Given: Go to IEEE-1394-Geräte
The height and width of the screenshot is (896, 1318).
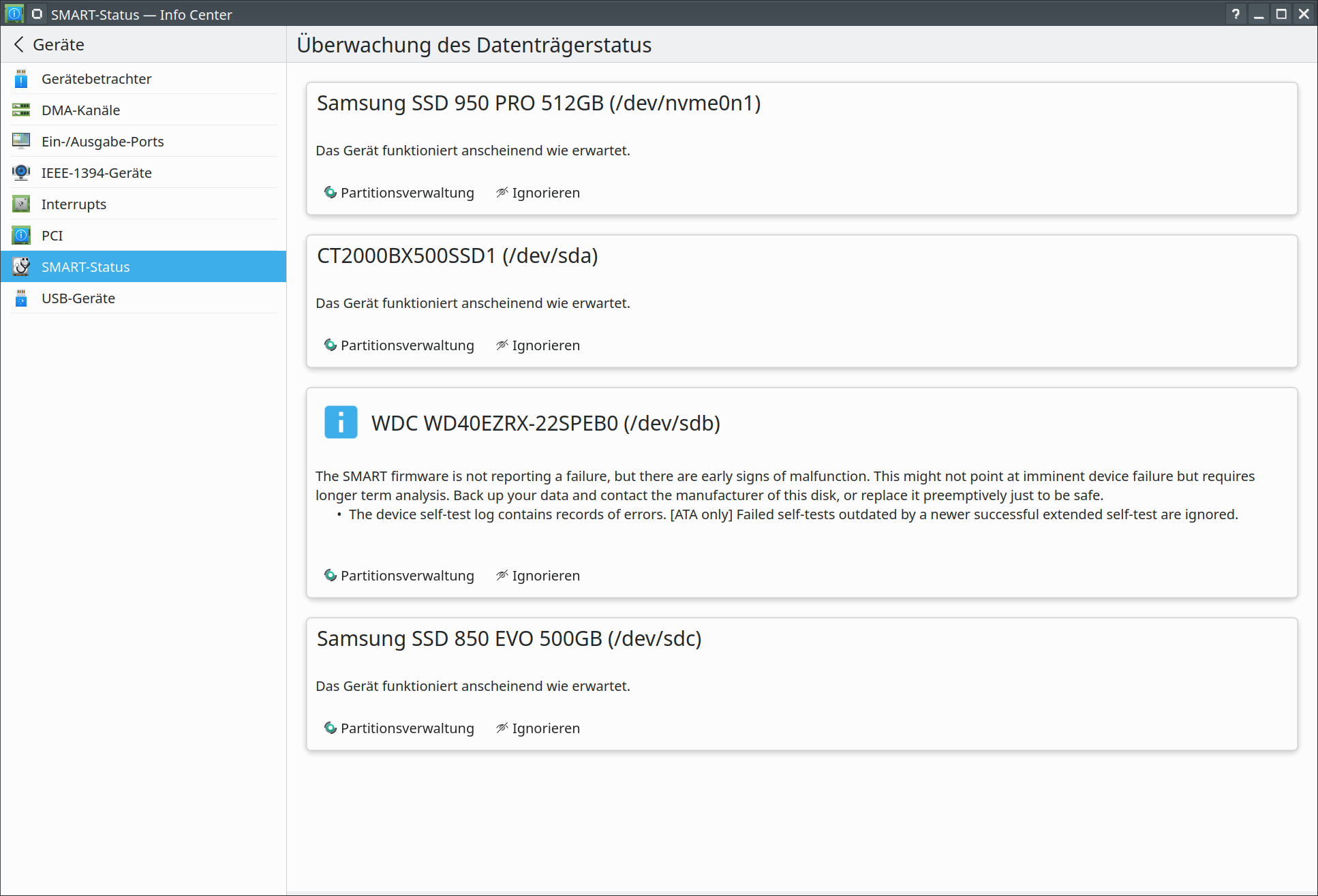Looking at the screenshot, I should pyautogui.click(x=143, y=173).
